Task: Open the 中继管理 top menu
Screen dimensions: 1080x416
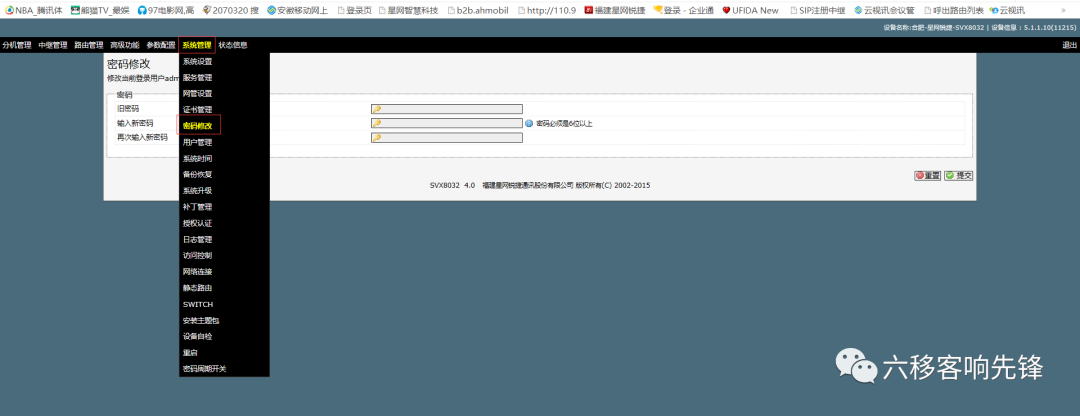Action: tap(52, 45)
